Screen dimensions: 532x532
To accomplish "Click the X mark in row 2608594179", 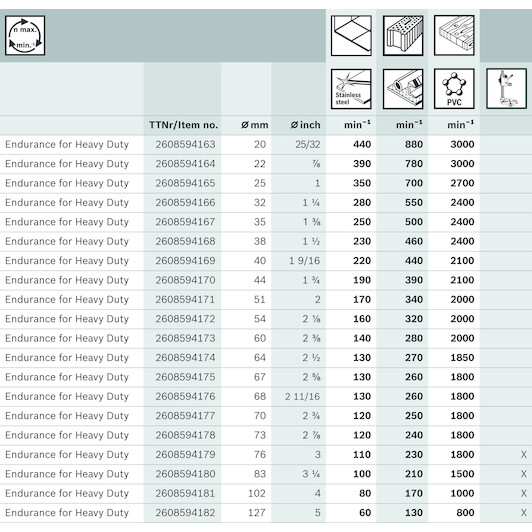I will click(x=524, y=454).
